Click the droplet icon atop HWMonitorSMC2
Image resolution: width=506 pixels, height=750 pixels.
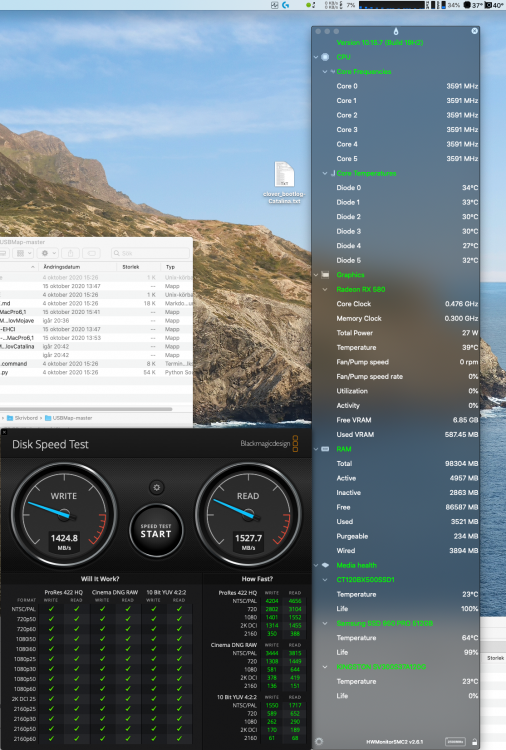tap(396, 32)
